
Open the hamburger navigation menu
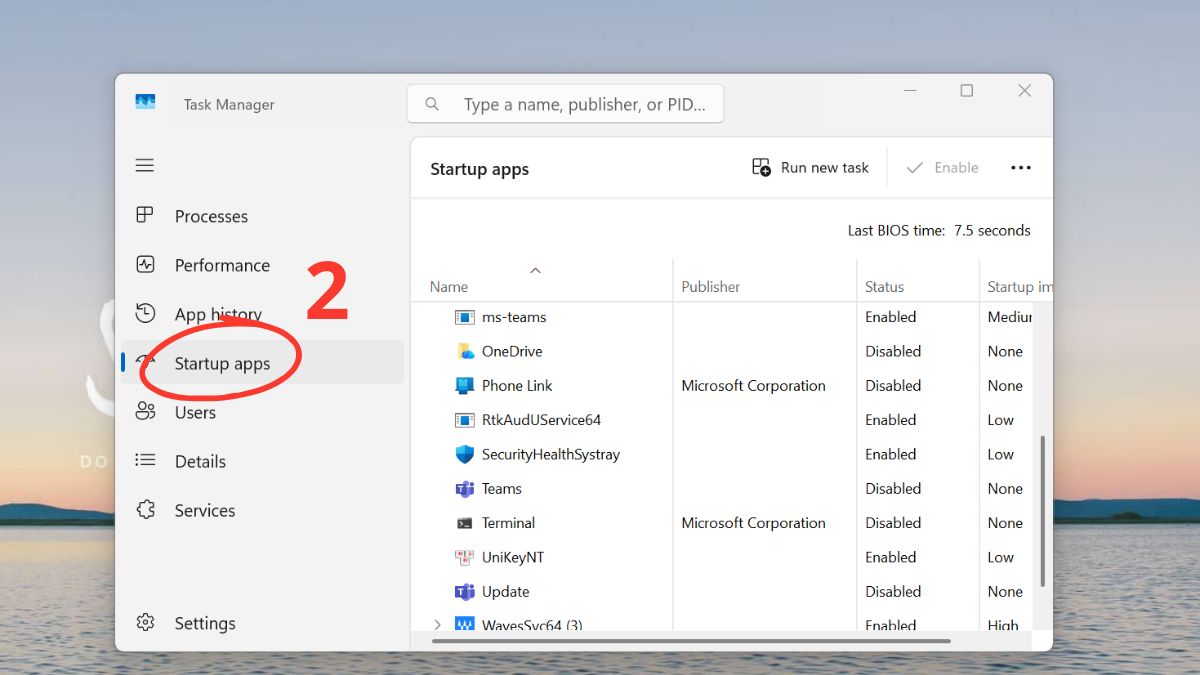click(x=145, y=165)
